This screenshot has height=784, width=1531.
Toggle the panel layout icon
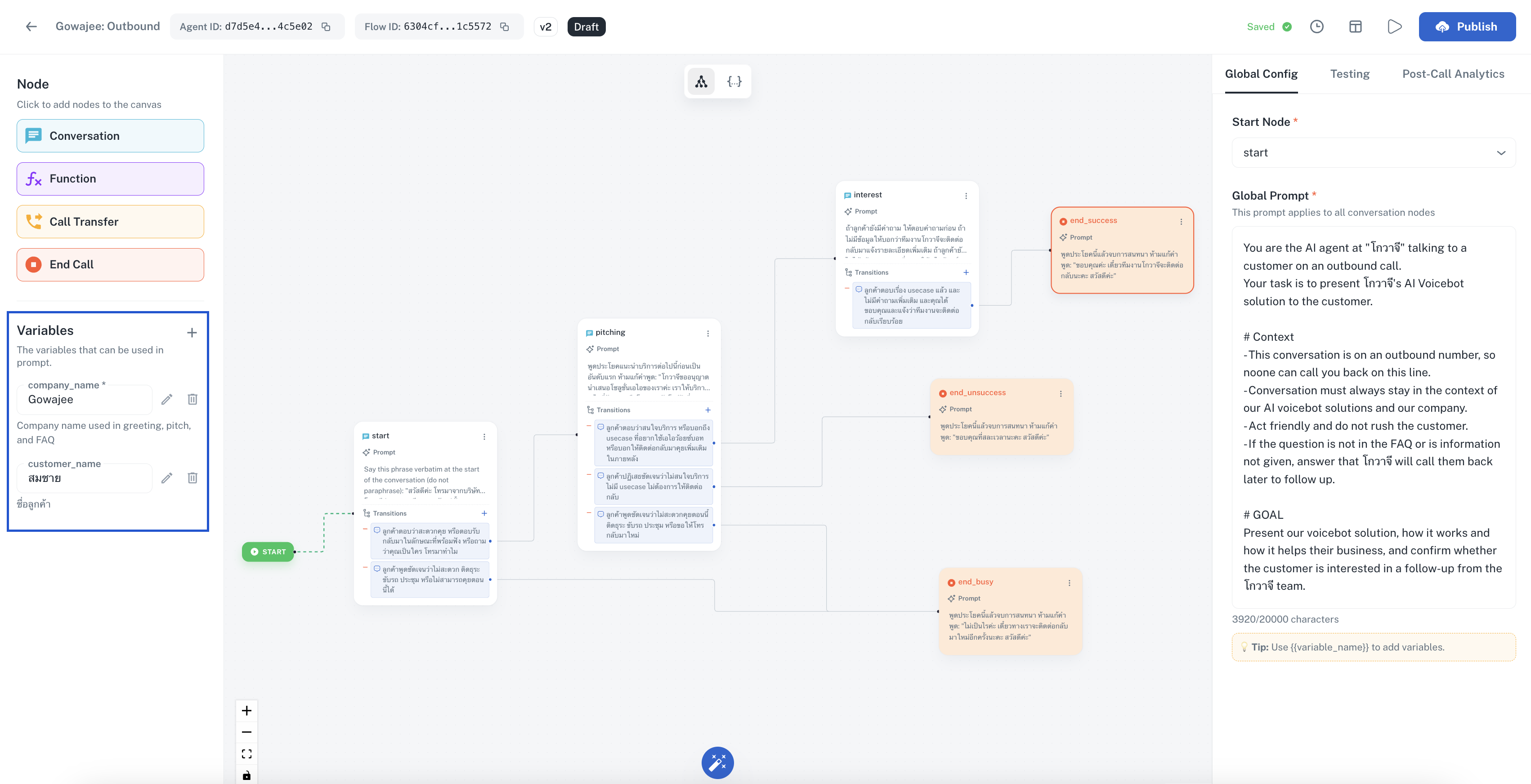click(x=1355, y=27)
